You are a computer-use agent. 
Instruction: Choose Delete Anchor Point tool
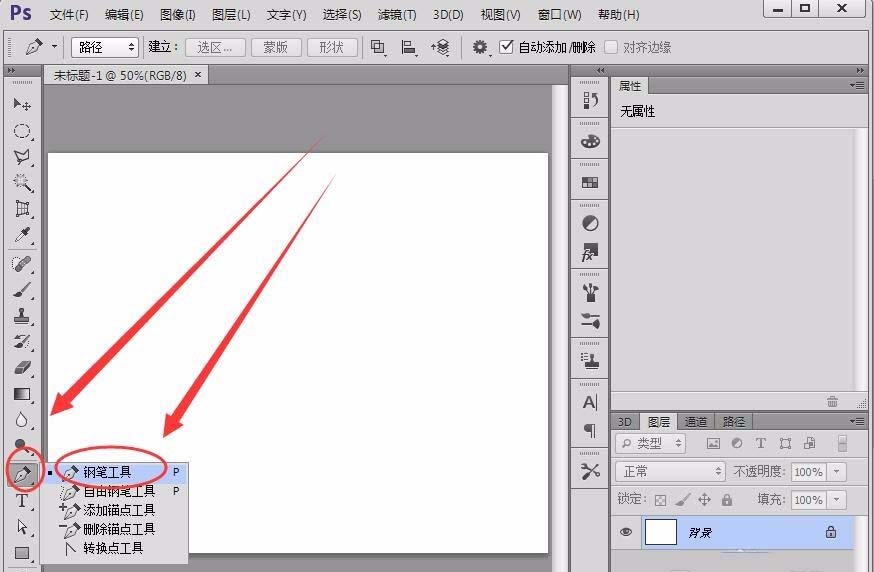118,529
